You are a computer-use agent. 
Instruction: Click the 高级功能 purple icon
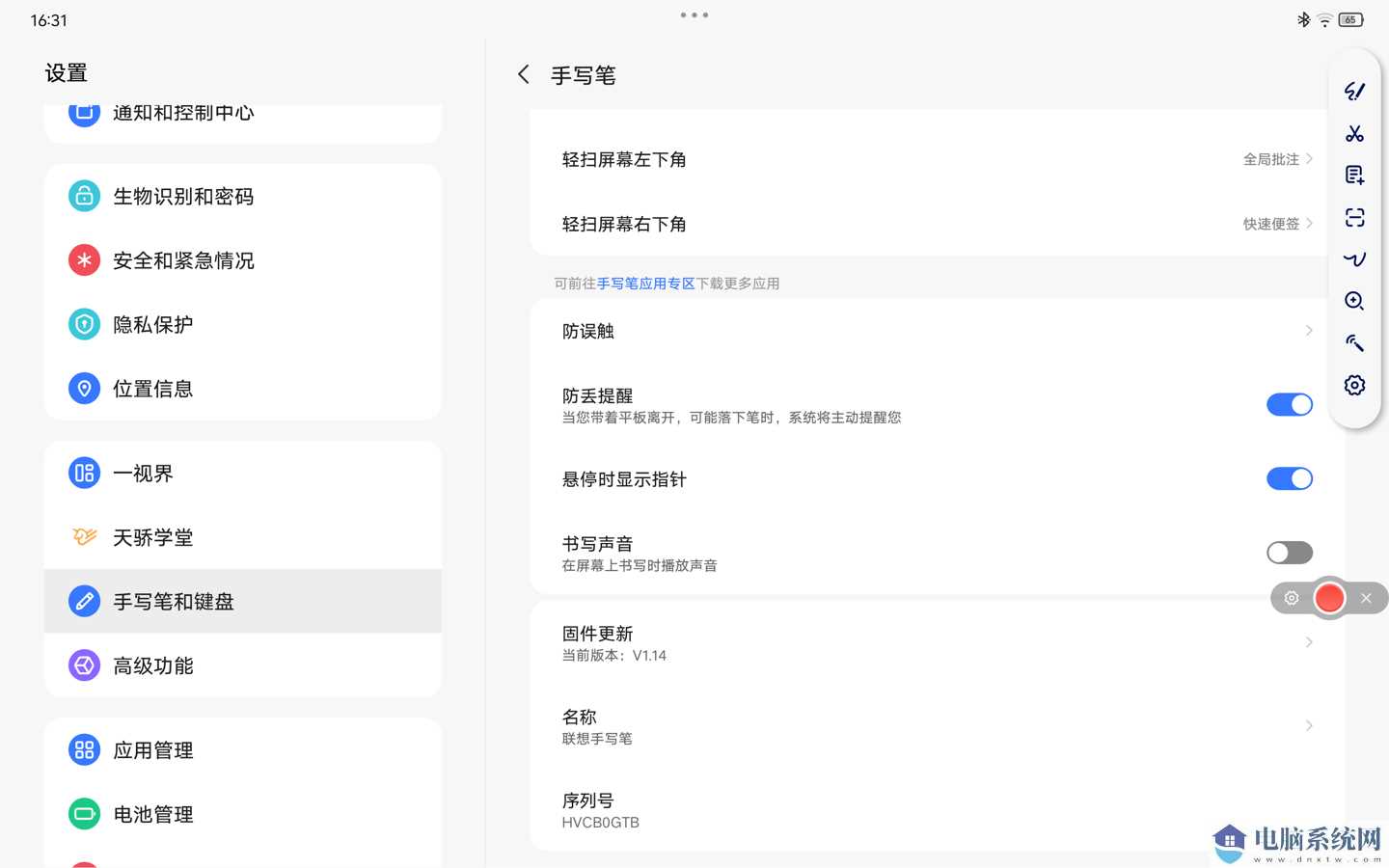click(84, 665)
